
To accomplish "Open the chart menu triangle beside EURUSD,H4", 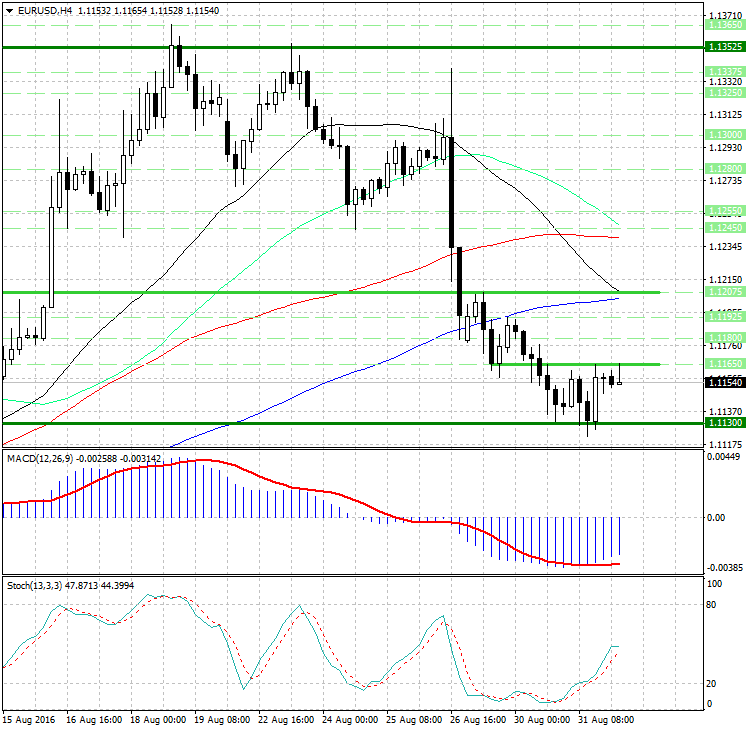I will (x=10, y=10).
